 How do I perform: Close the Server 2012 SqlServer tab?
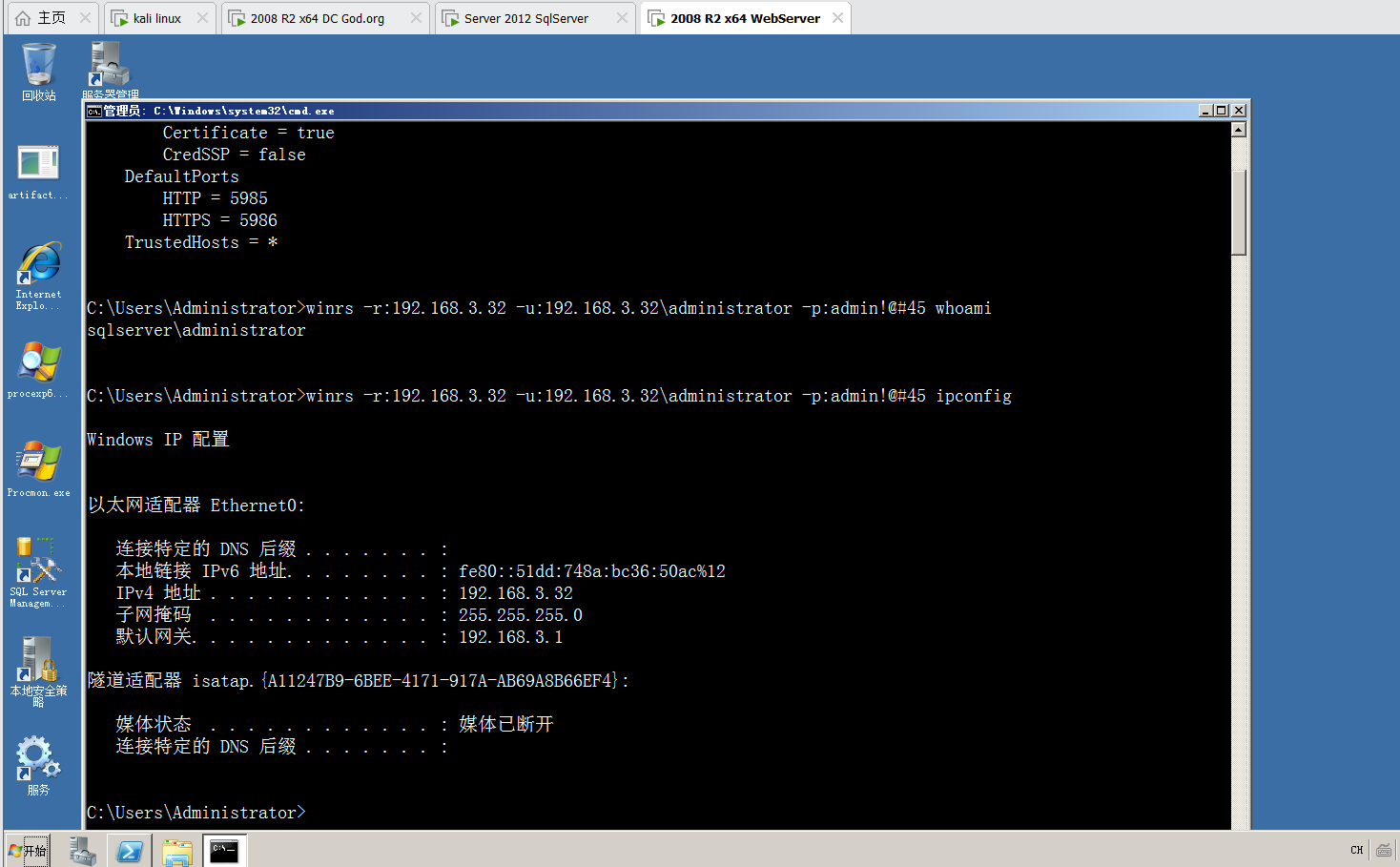(622, 18)
